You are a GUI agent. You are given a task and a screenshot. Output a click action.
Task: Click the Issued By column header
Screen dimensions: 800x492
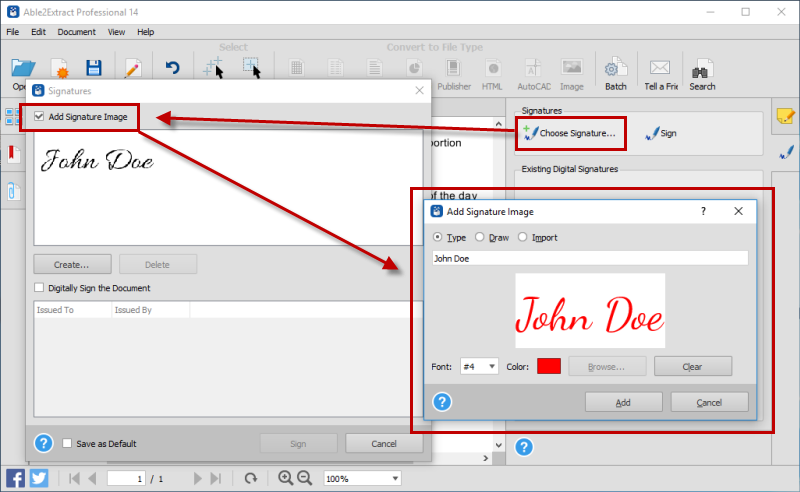(151, 310)
